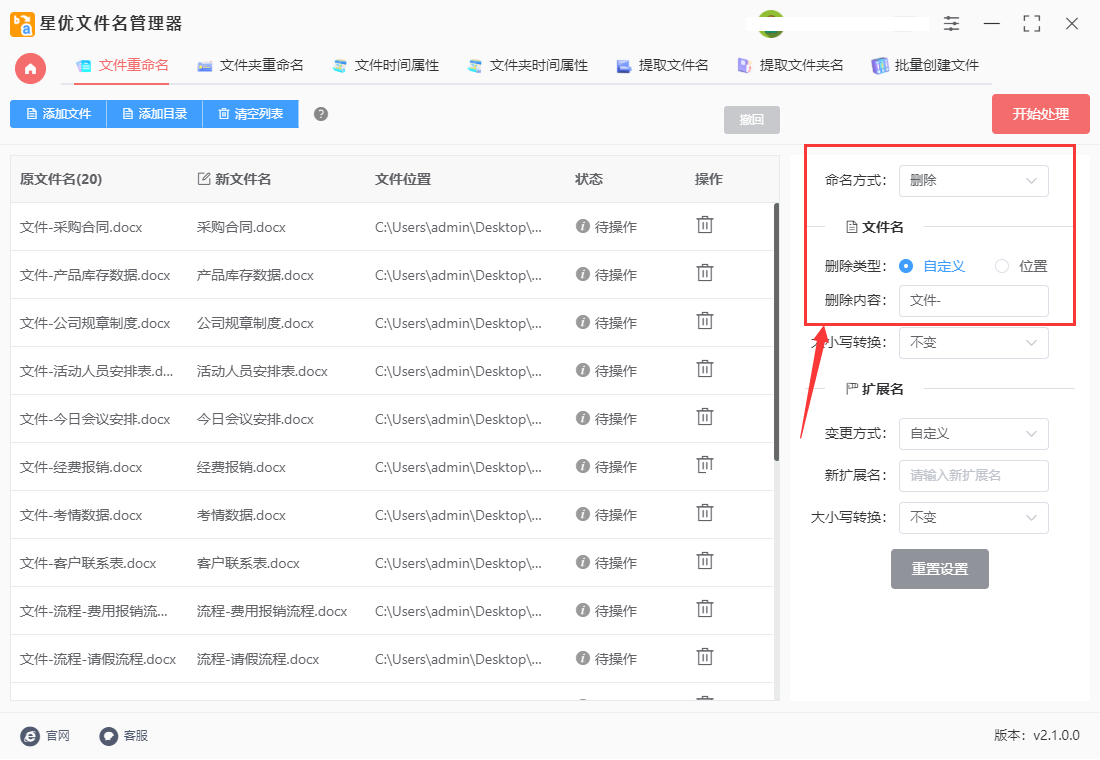Image resolution: width=1100 pixels, height=760 pixels.
Task: Remove 经费报销.docx row via trash icon
Action: tap(704, 465)
